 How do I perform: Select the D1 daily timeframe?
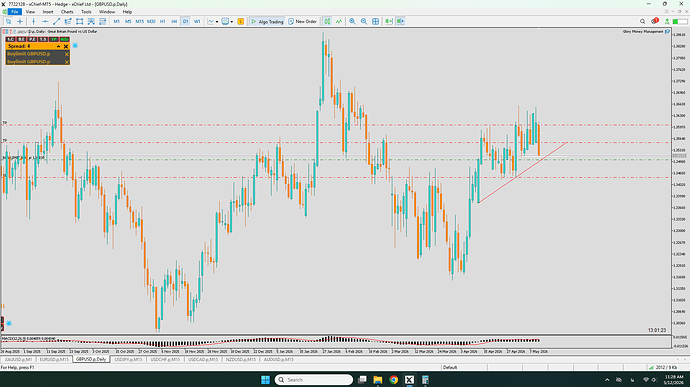pos(186,21)
